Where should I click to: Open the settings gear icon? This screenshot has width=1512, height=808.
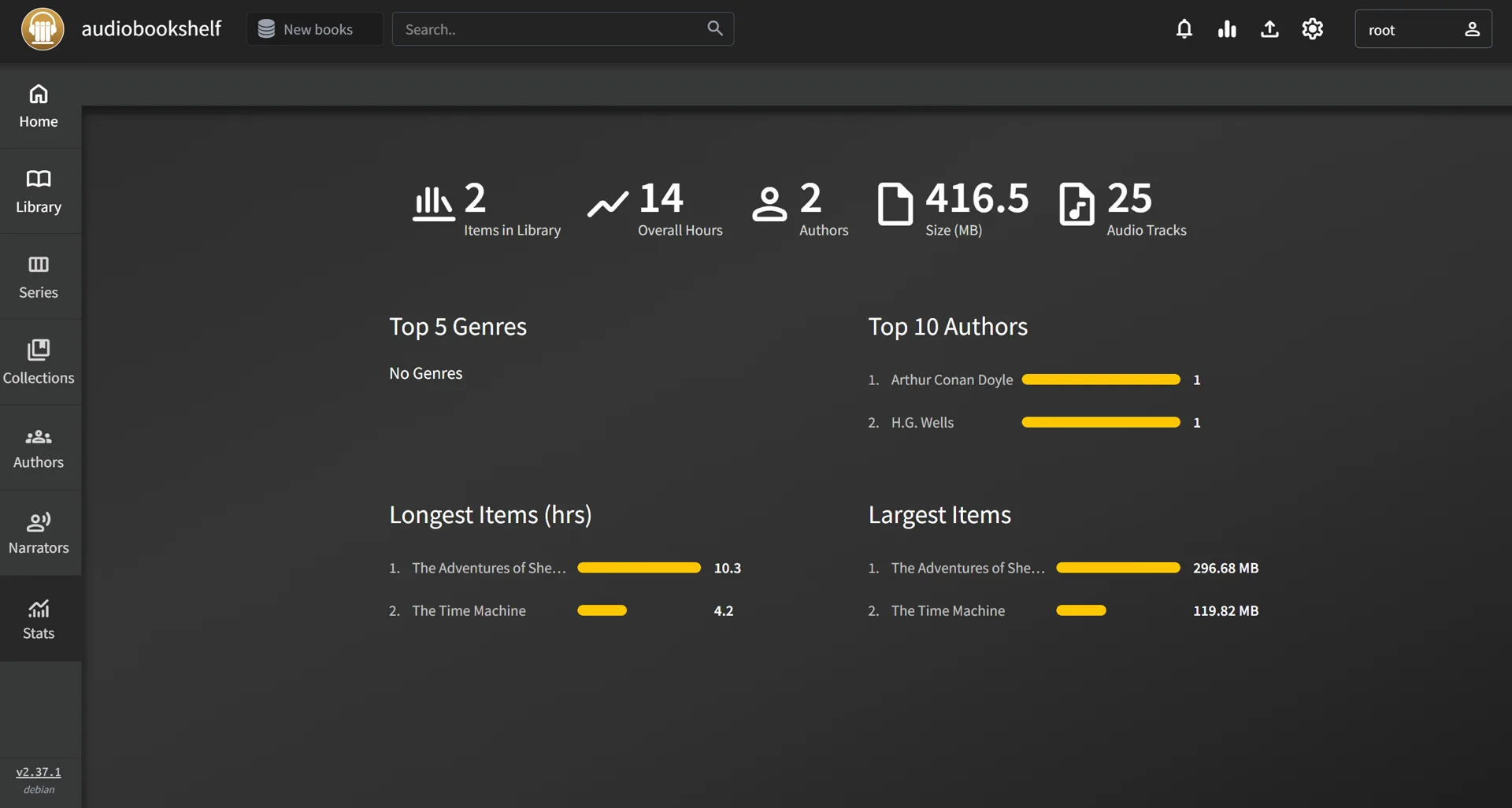click(x=1312, y=29)
